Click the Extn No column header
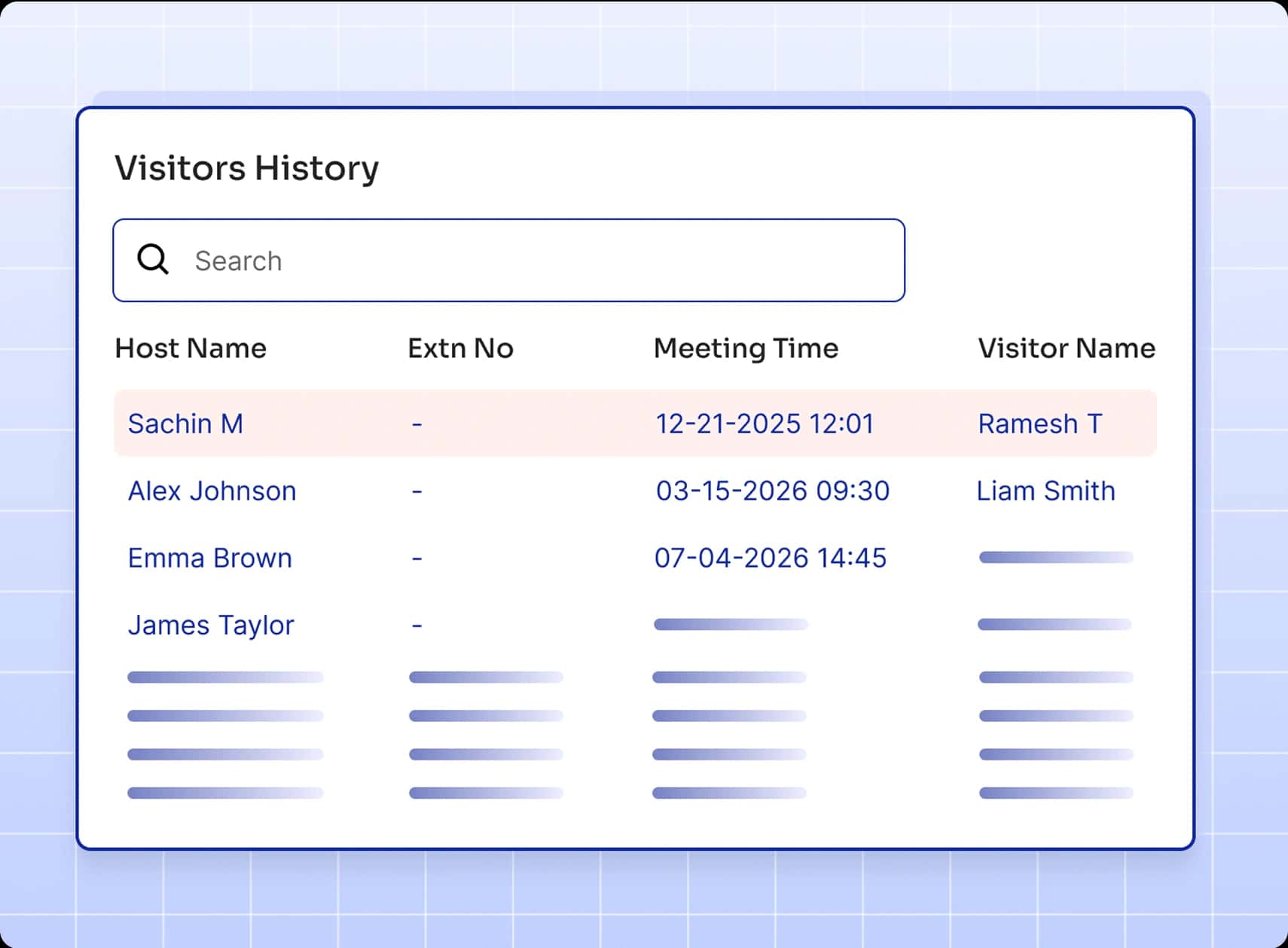The width and height of the screenshot is (1288, 948). 460,348
